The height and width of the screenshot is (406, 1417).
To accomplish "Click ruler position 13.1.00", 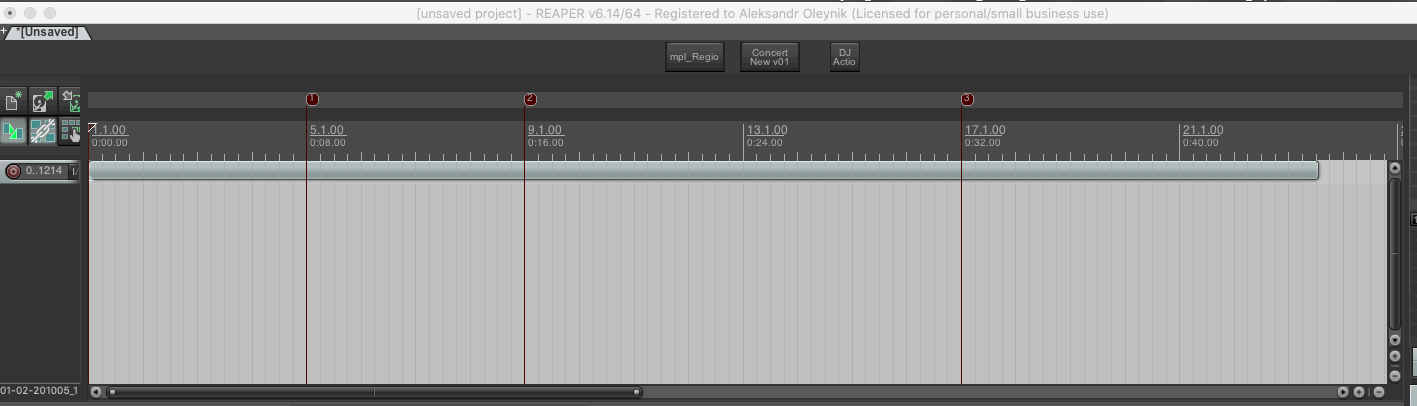I will [x=767, y=130].
